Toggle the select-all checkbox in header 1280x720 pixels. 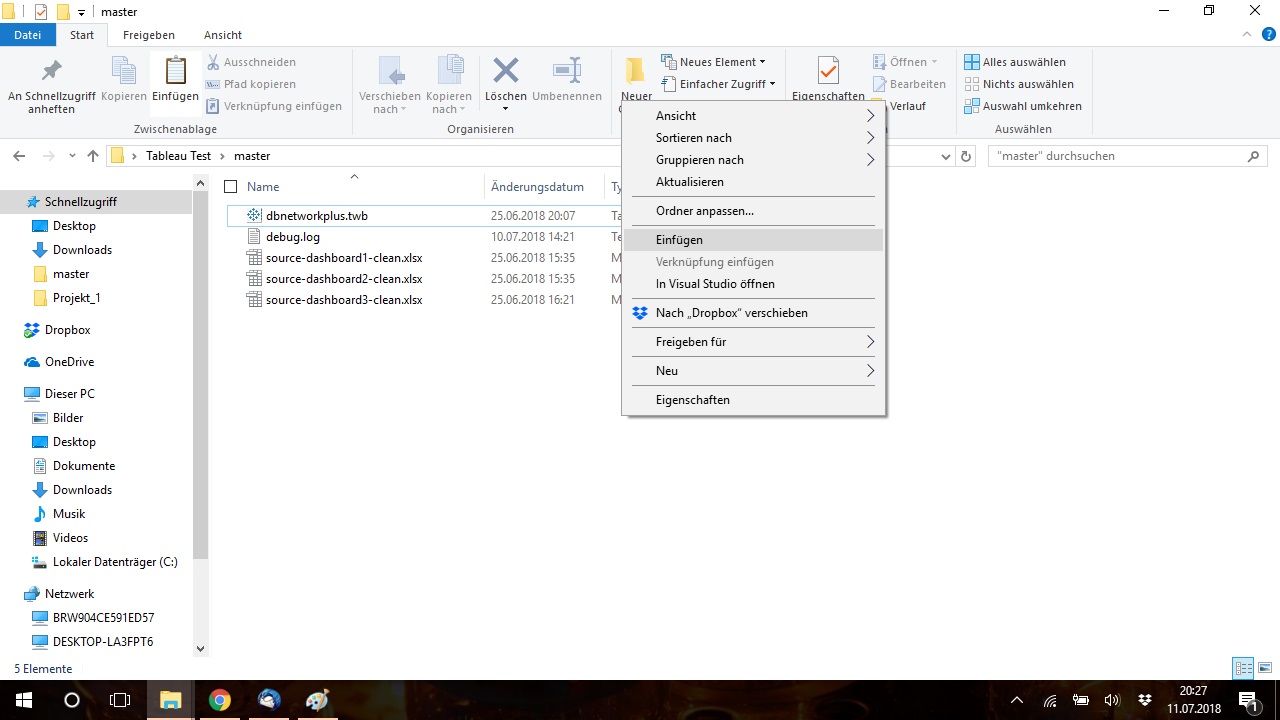pos(231,187)
